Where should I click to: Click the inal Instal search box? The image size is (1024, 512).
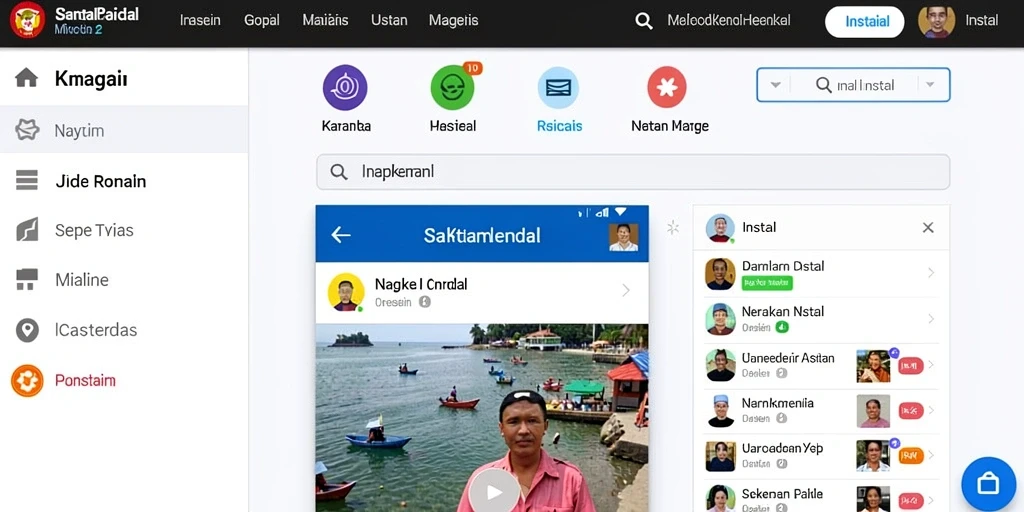tap(853, 85)
